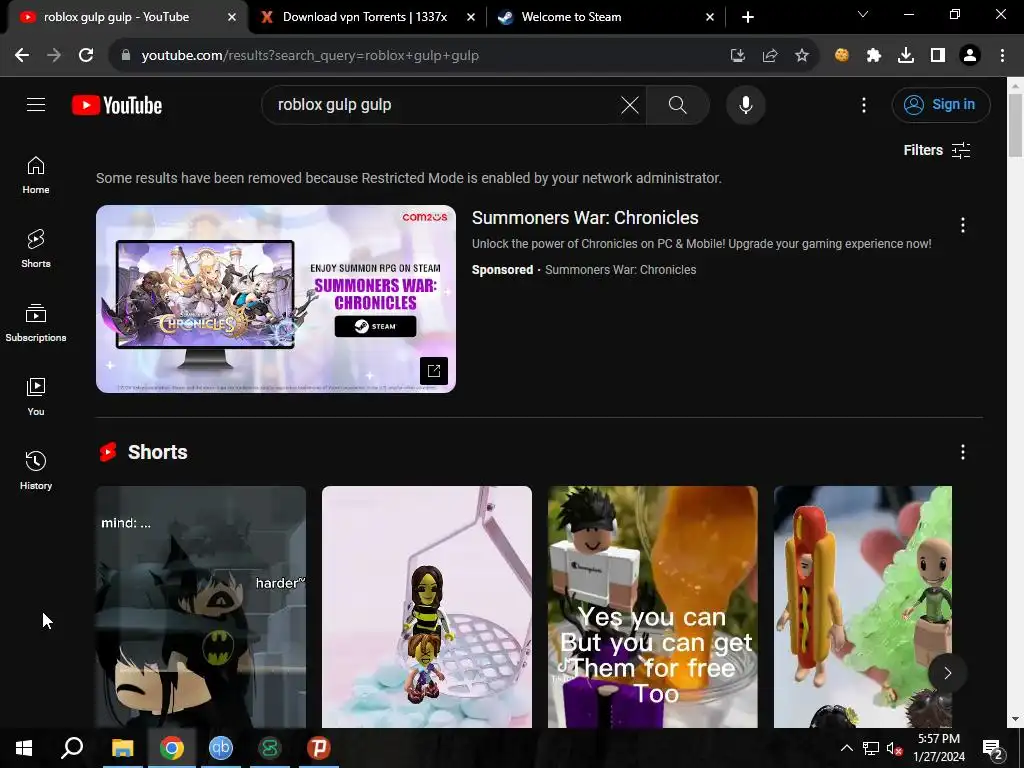The height and width of the screenshot is (768, 1024).
Task: Open qBittorrent from taskbar
Action: 221,748
